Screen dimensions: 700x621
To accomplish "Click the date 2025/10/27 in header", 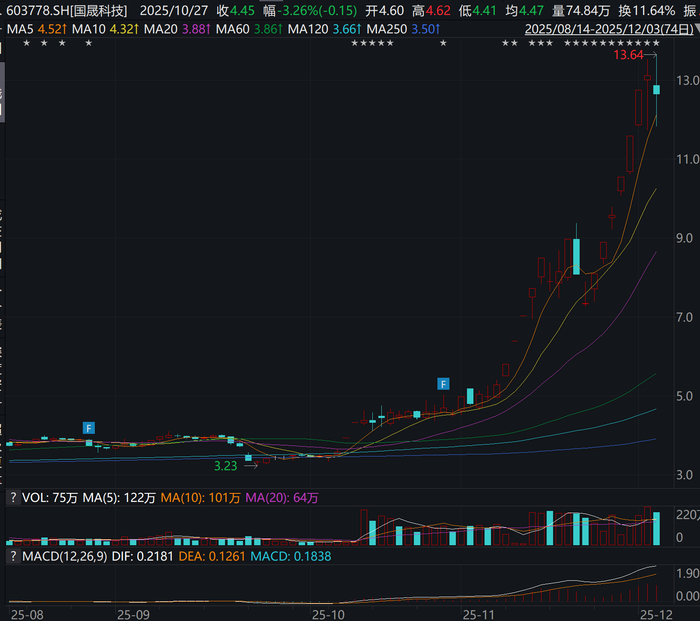I will point(174,11).
